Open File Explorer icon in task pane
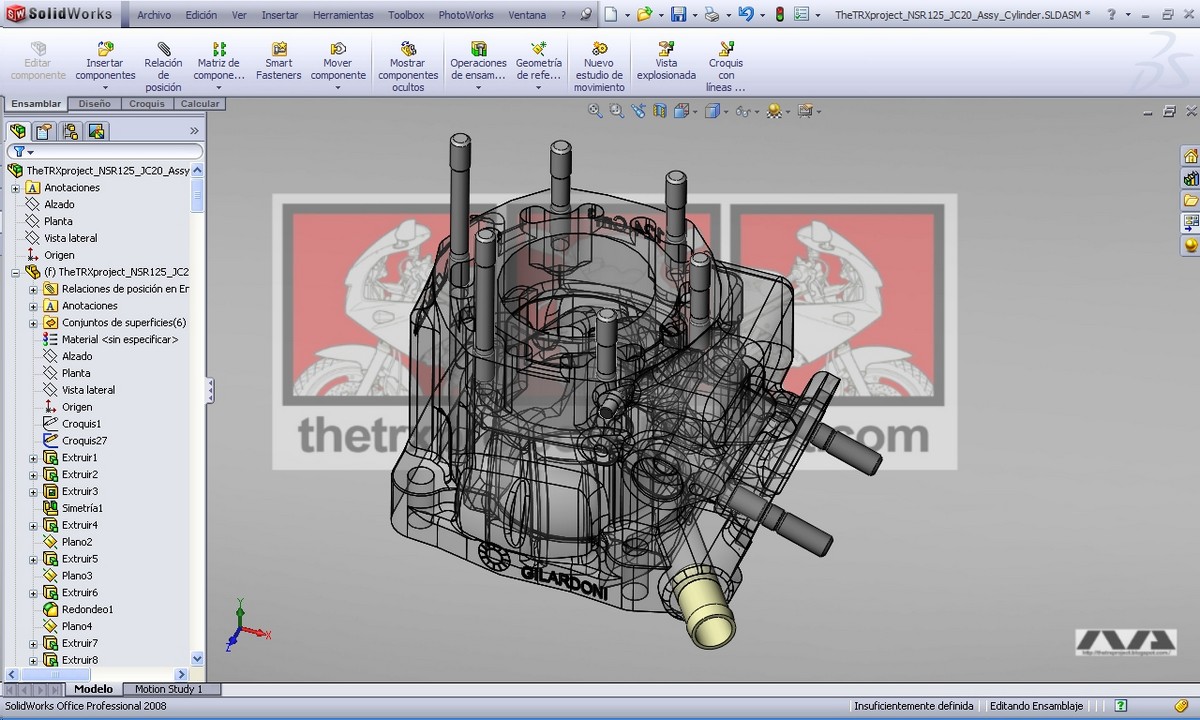 tap(1190, 201)
